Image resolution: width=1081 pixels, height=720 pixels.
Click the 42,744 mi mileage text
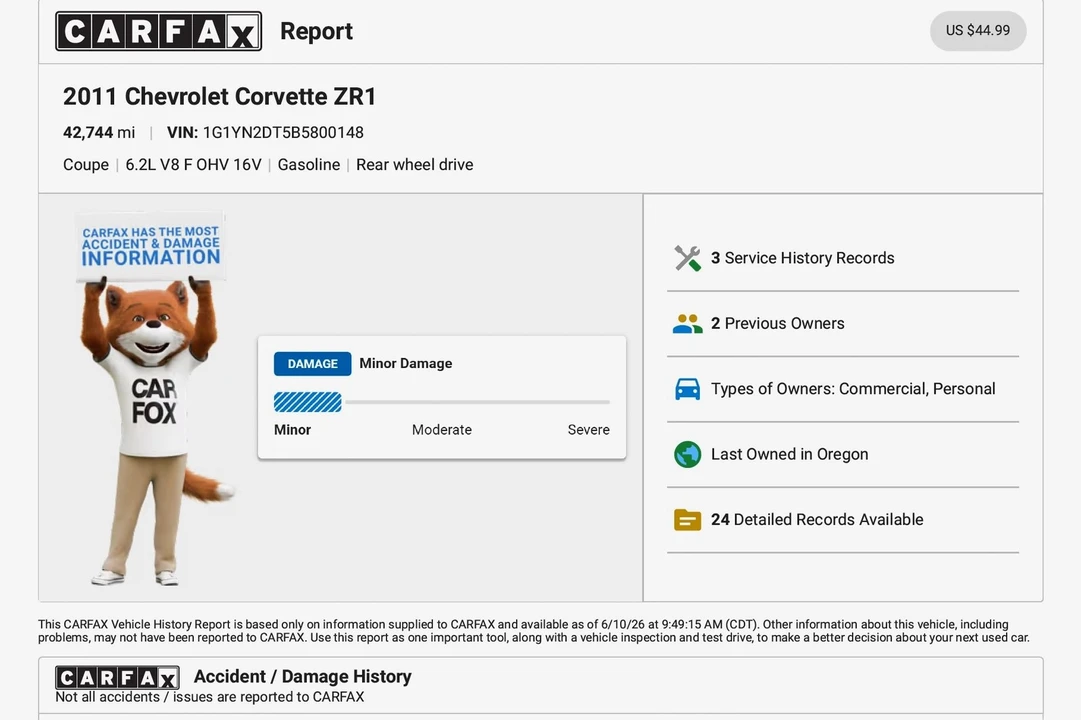99,132
